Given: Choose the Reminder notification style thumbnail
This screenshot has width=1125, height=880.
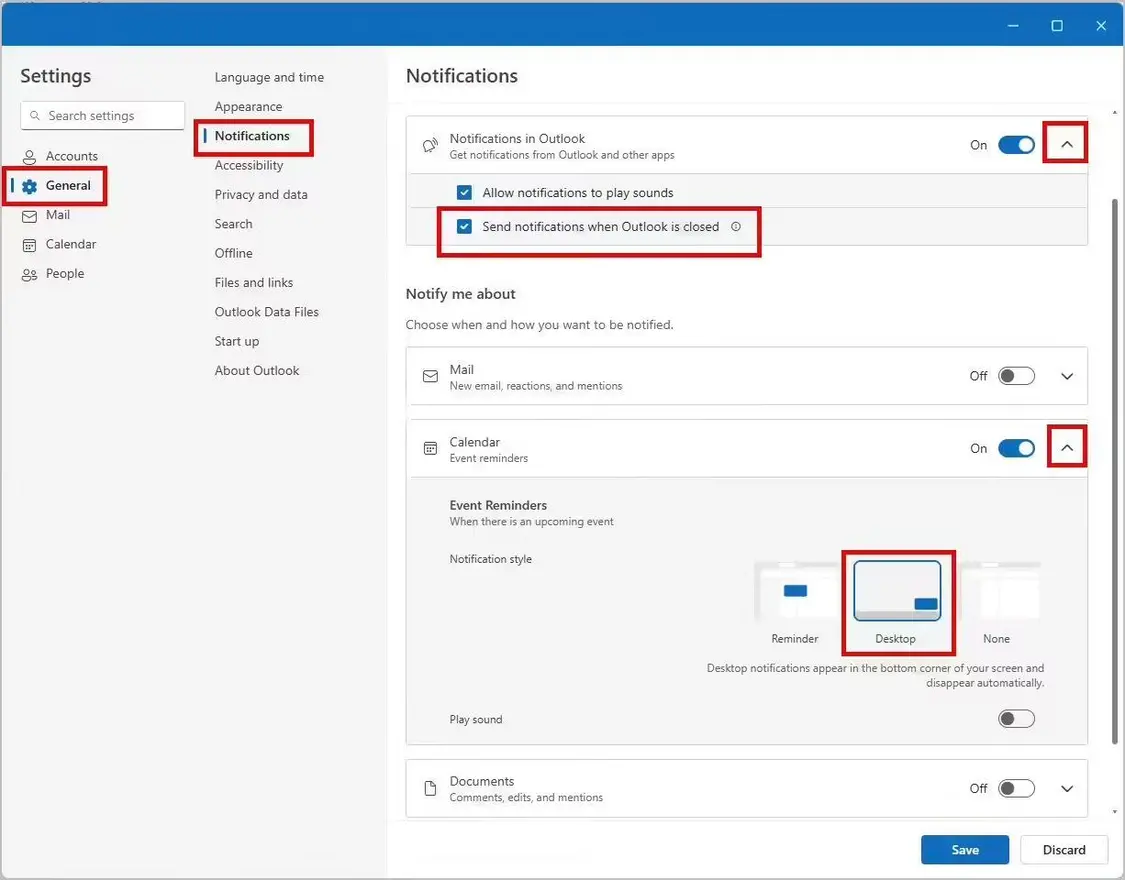Looking at the screenshot, I should pos(795,592).
